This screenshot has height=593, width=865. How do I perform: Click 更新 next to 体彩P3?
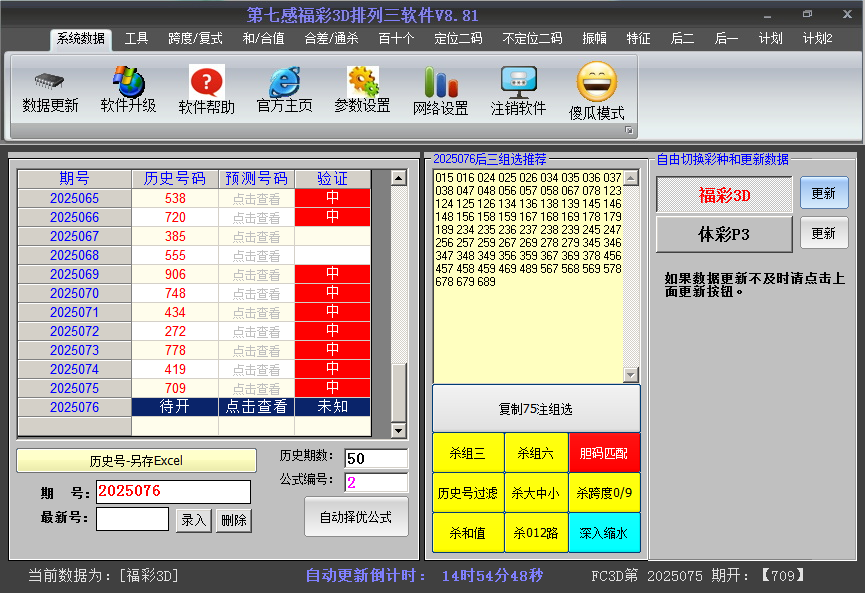824,233
